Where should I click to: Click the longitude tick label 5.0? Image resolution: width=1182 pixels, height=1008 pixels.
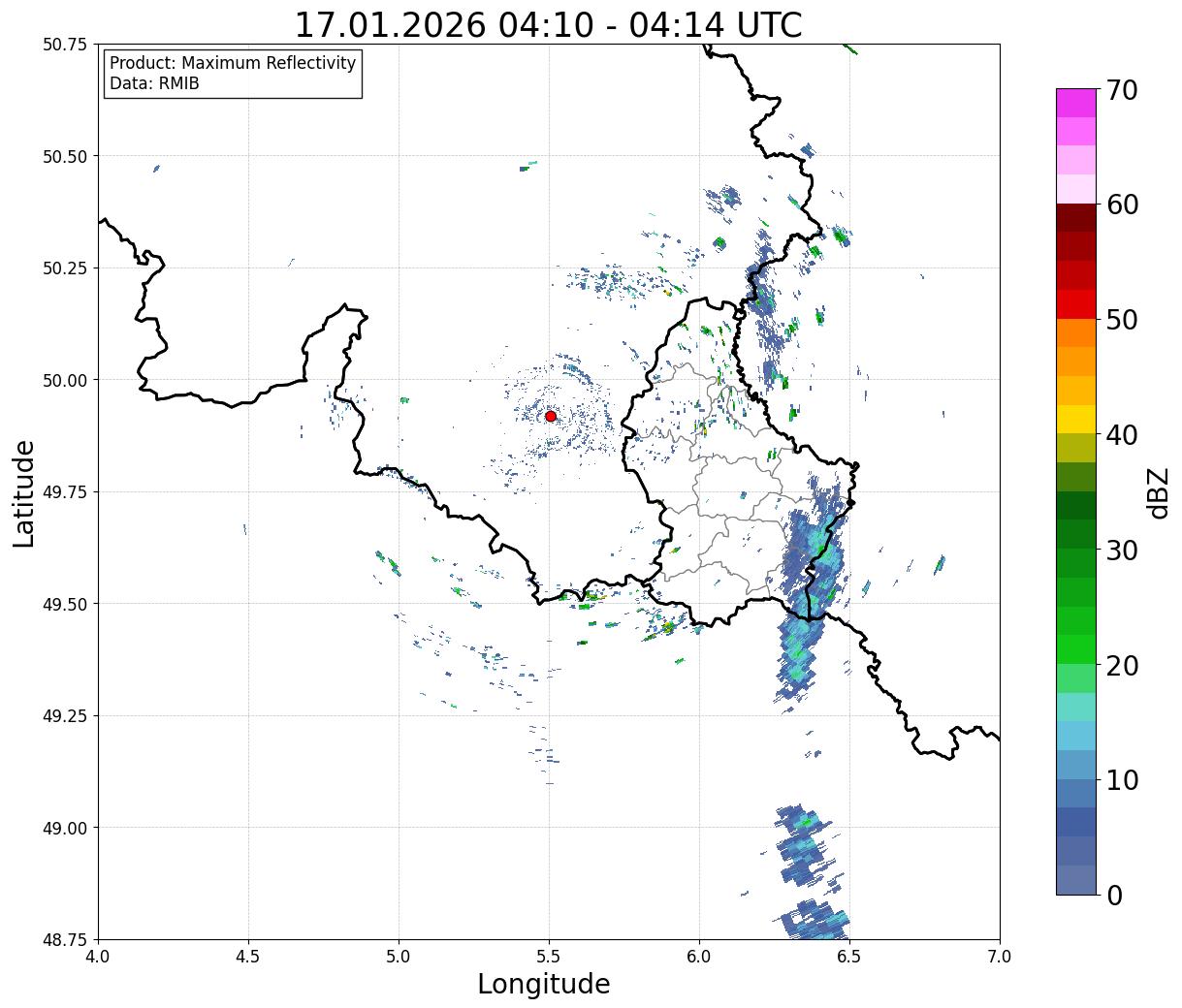pos(399,957)
